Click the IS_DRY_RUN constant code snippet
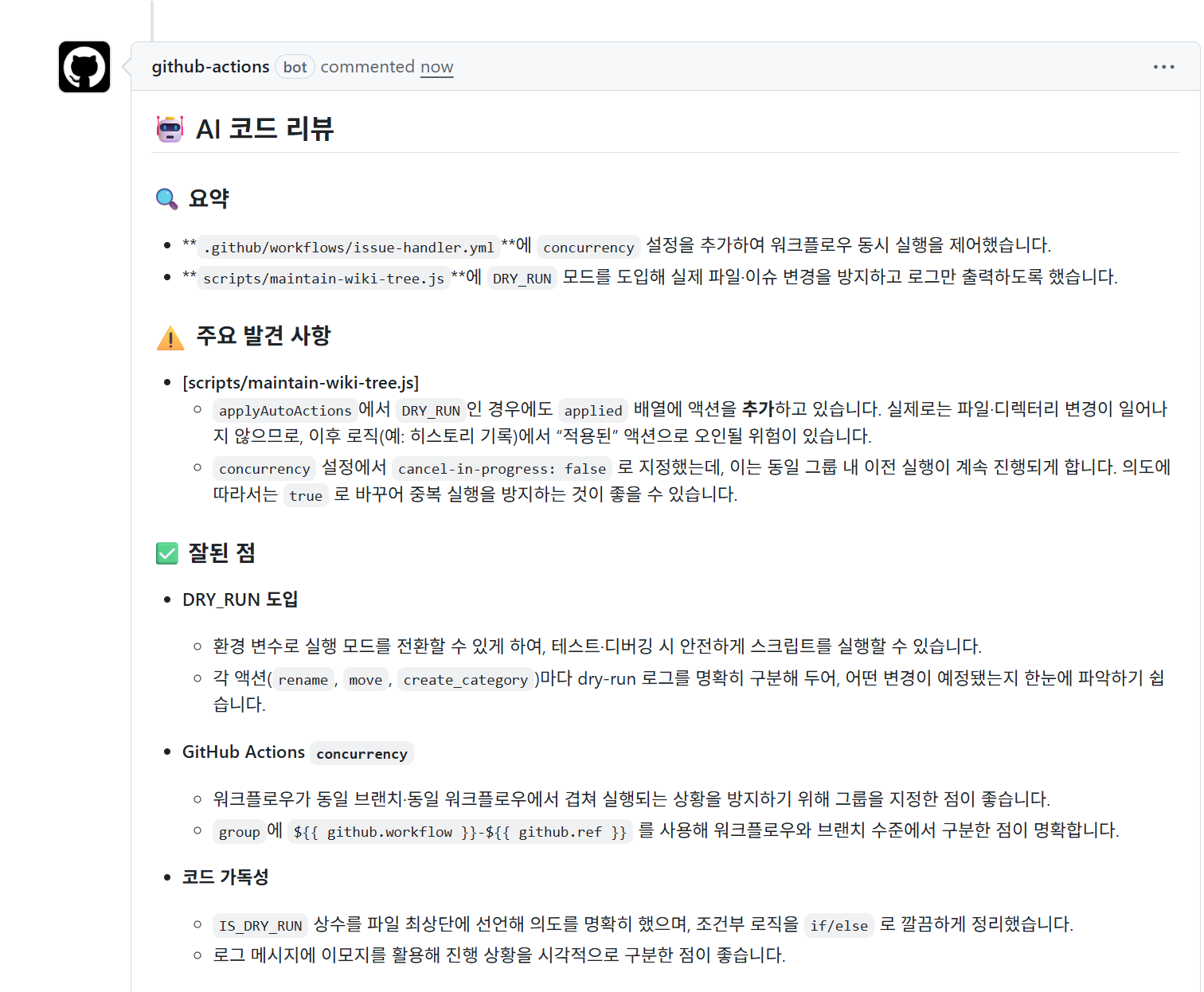The width and height of the screenshot is (1204, 992). point(260,926)
